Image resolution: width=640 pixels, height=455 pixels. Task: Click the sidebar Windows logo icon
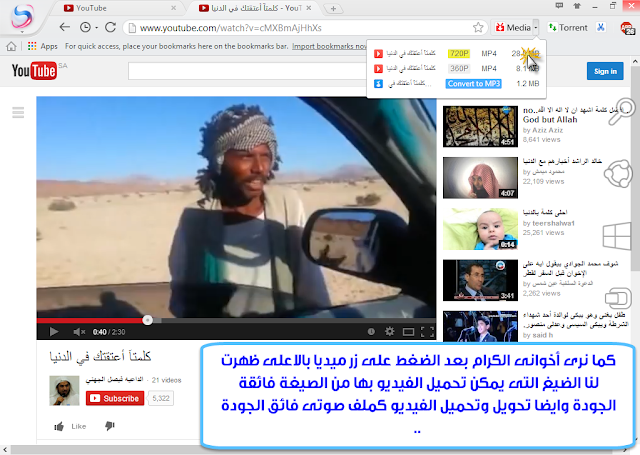617,236
